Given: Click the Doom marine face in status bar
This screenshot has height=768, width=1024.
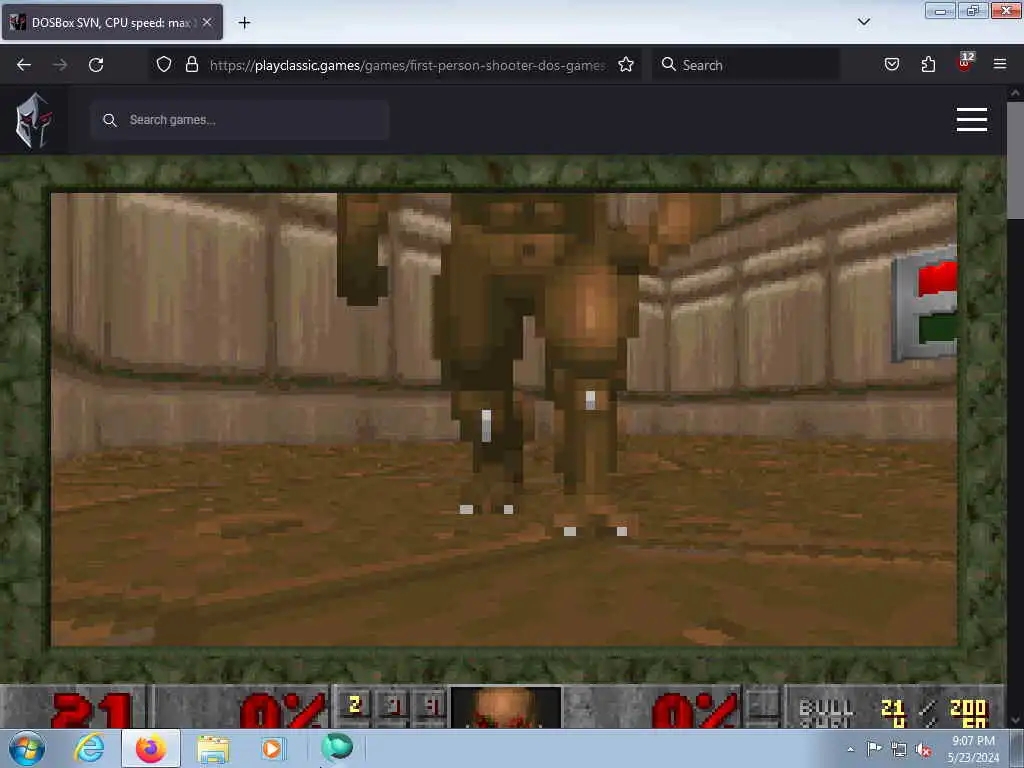Looking at the screenshot, I should [505, 707].
